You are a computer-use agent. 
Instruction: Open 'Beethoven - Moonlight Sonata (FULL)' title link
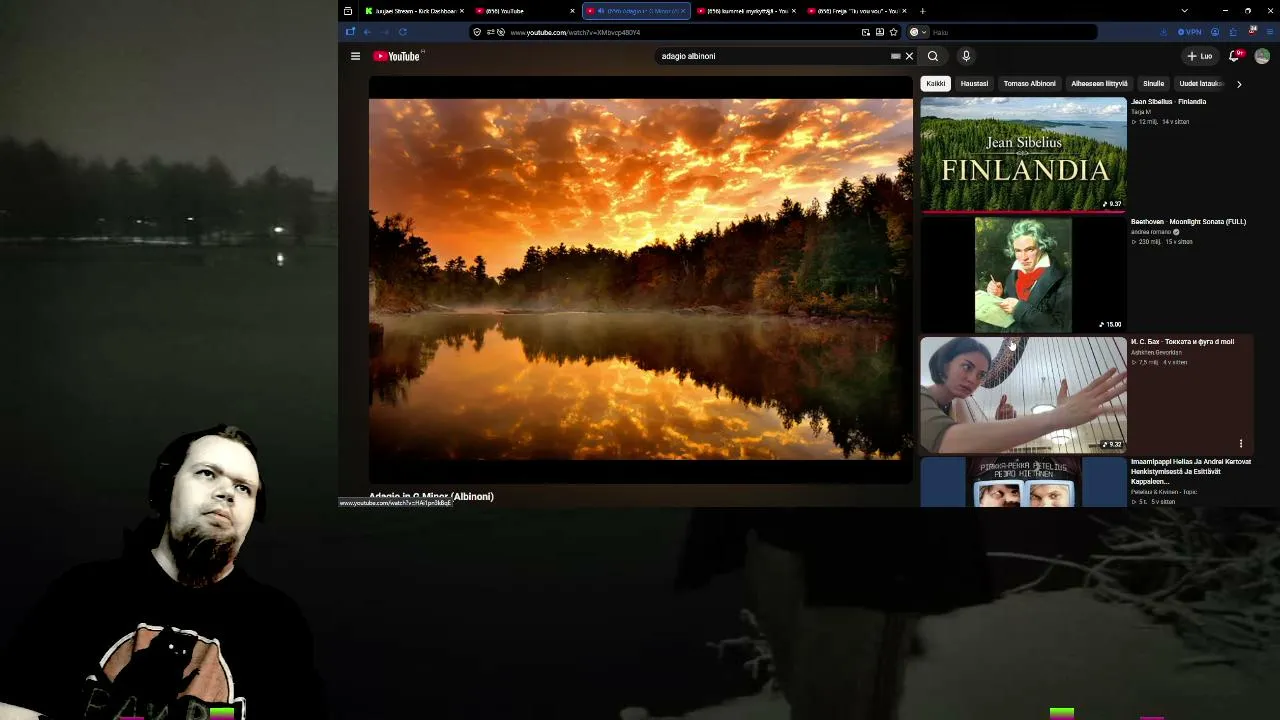pyautogui.click(x=1188, y=222)
